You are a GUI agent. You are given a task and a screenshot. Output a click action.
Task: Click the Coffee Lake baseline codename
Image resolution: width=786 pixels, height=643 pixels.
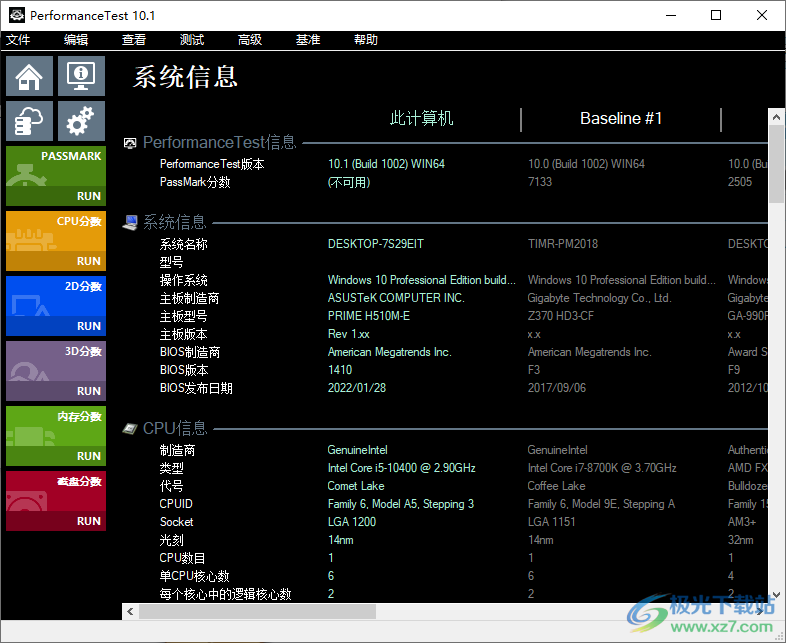click(x=556, y=486)
